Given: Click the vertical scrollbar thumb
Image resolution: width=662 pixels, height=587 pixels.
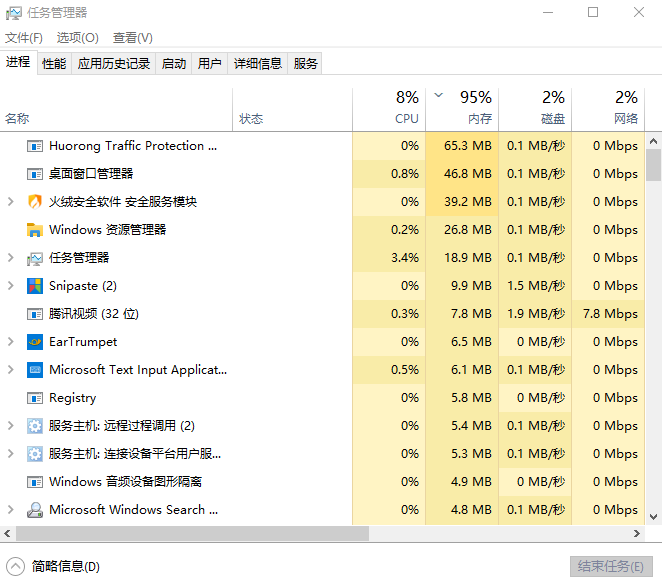Looking at the screenshot, I should [654, 165].
